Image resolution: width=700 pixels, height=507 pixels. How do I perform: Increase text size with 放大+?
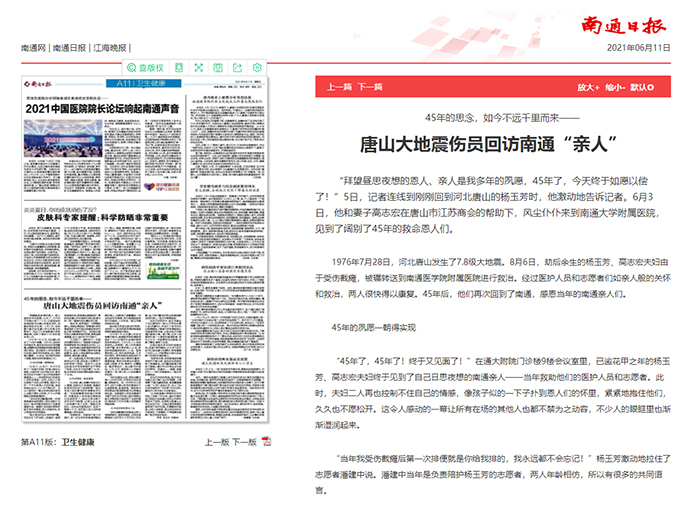tap(589, 87)
